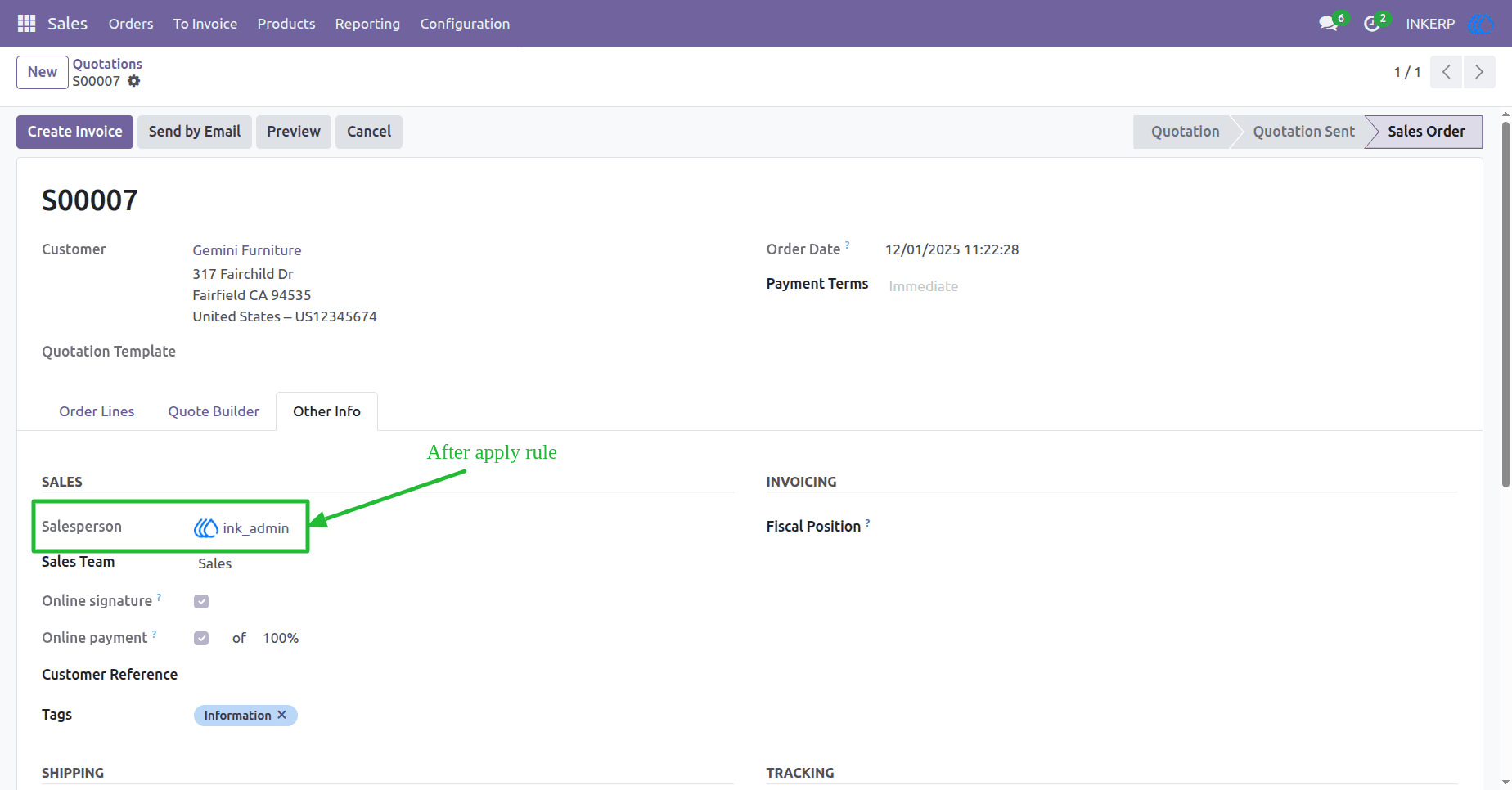Remove the Information tag
This screenshot has height=790, width=1512.
[x=282, y=715]
